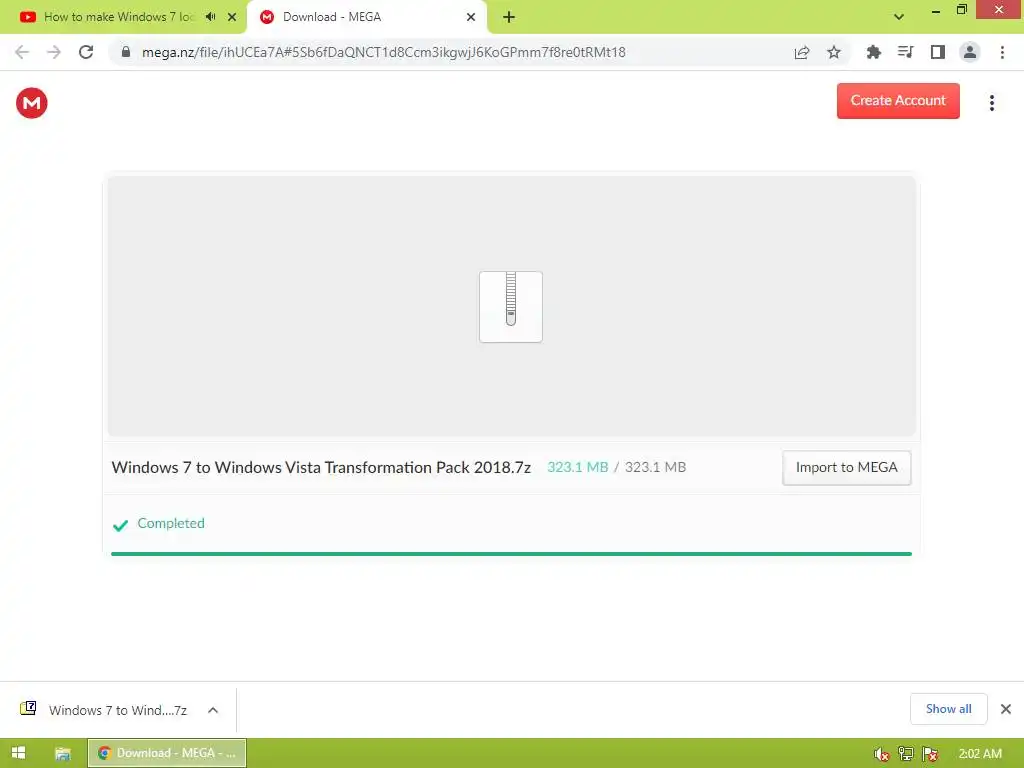This screenshot has height=768, width=1024.
Task: Go back to previous page
Action: pyautogui.click(x=22, y=52)
